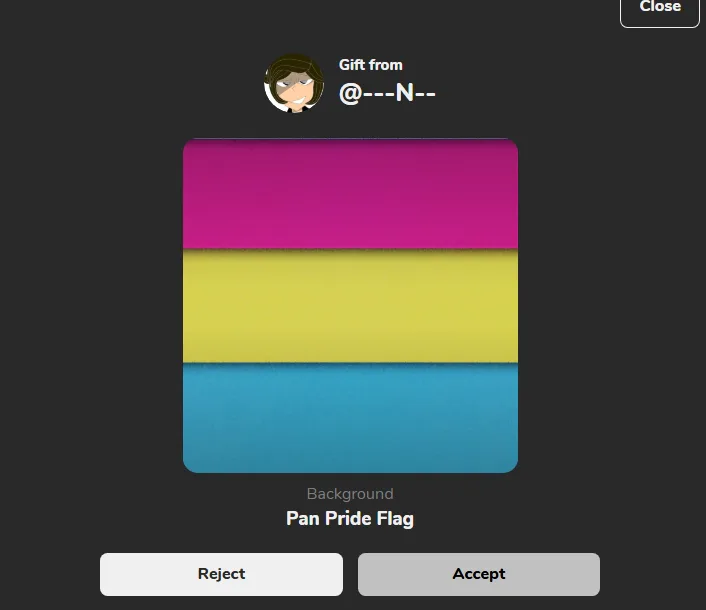Image resolution: width=706 pixels, height=610 pixels.
Task: Open the gift sender's avatar picture
Action: tap(294, 83)
